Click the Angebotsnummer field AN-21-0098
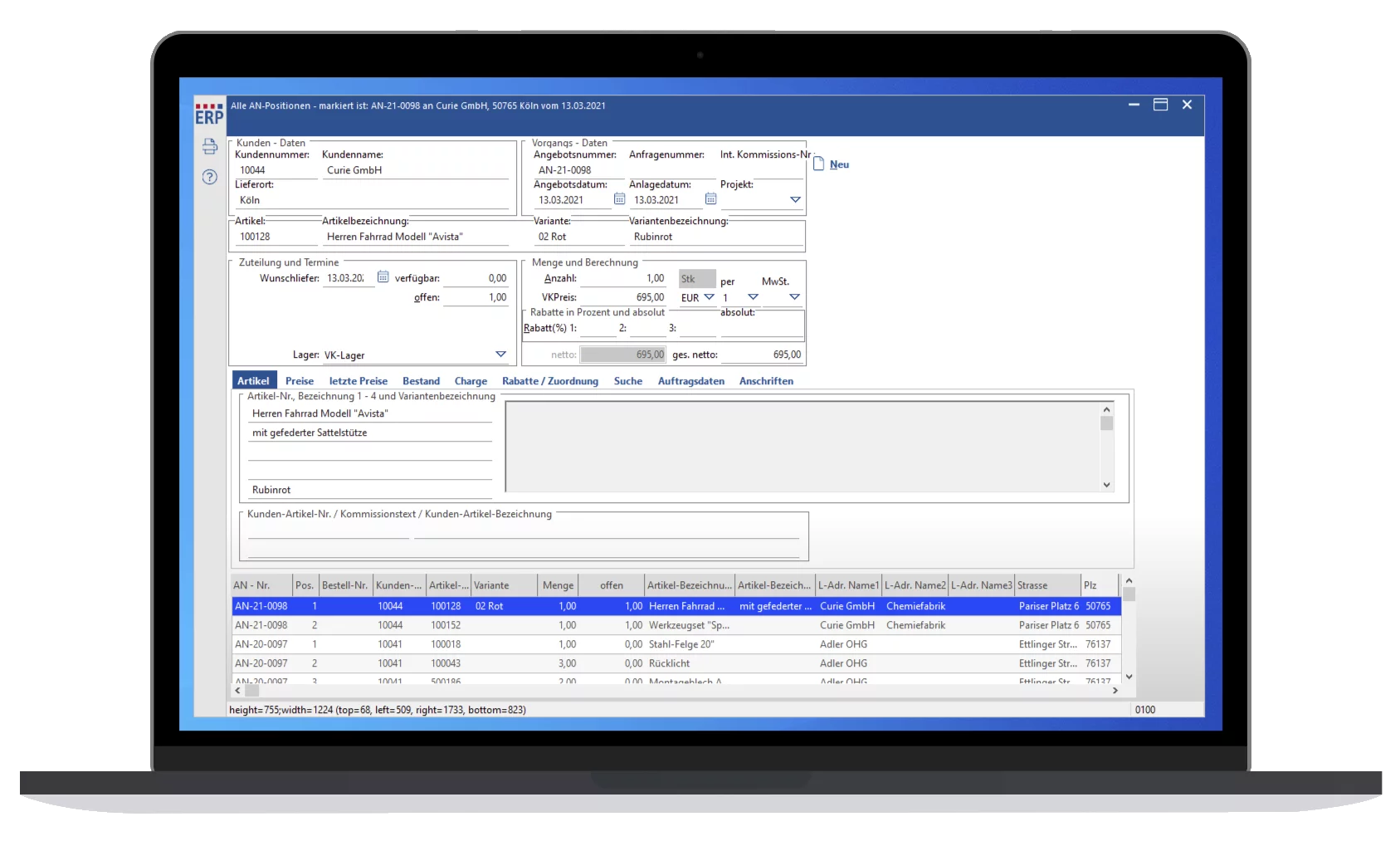 578,170
